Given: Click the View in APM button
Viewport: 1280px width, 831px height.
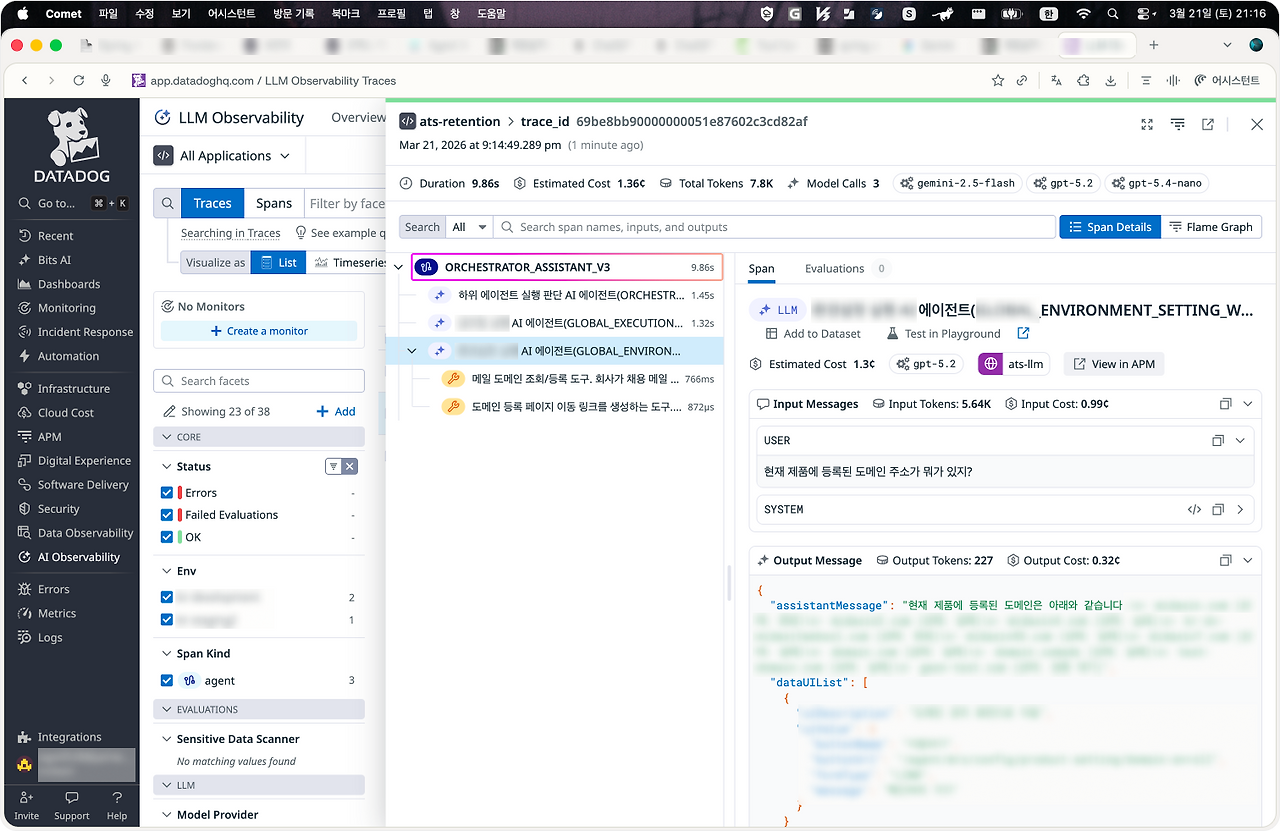Looking at the screenshot, I should [1114, 364].
